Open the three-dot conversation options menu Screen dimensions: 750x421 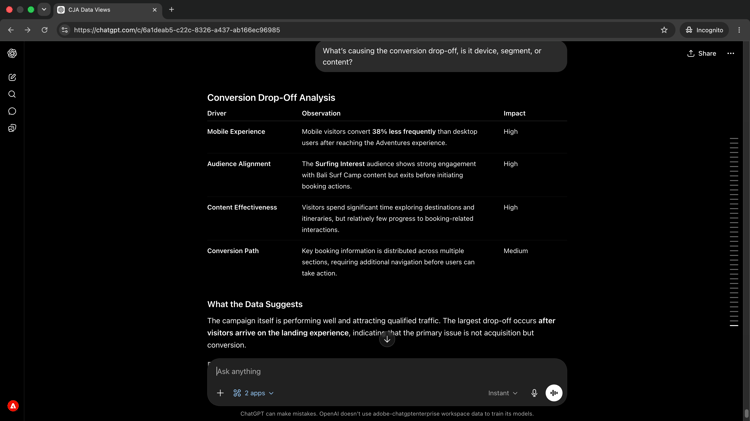point(731,54)
